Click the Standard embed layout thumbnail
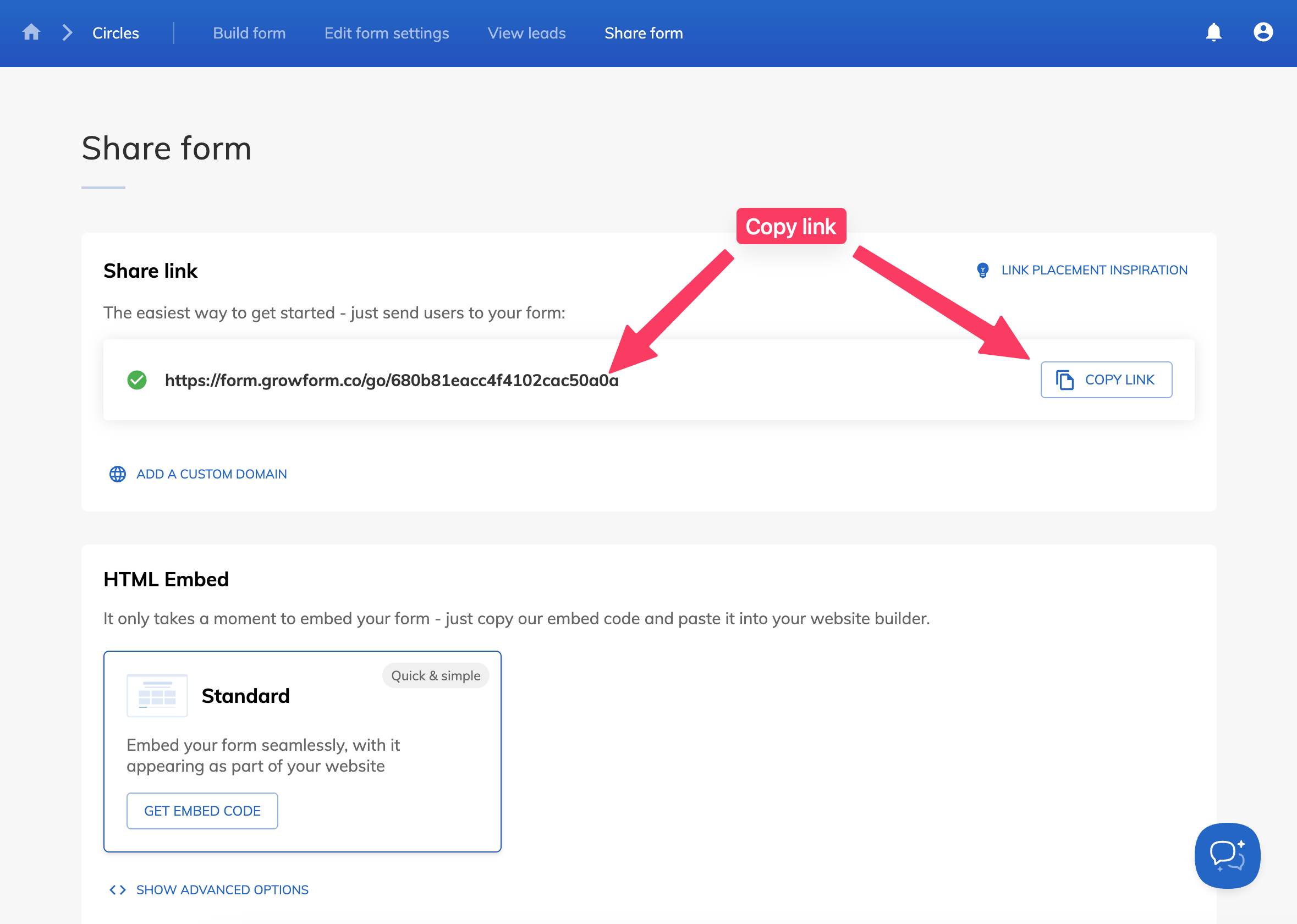1297x924 pixels. pos(157,696)
